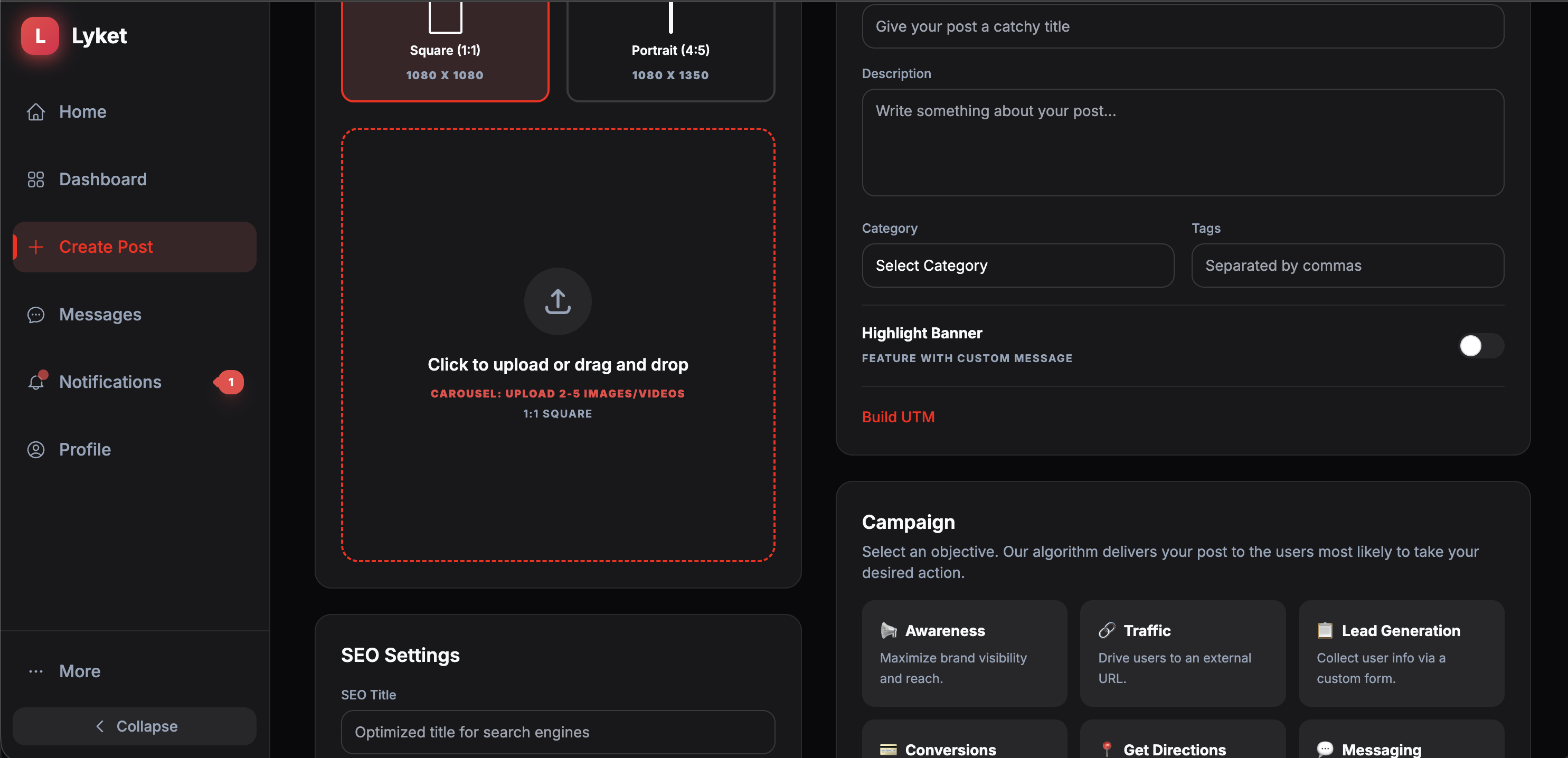1568x758 pixels.
Task: Choose the Traffic campaign objective
Action: coord(1183,653)
